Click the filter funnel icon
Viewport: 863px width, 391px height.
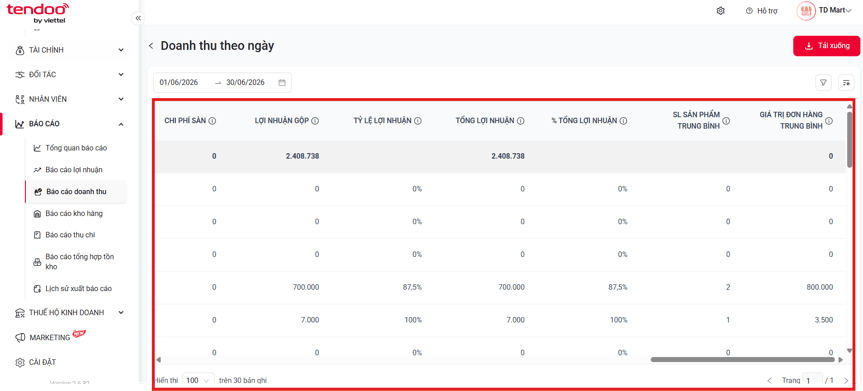pyautogui.click(x=823, y=83)
